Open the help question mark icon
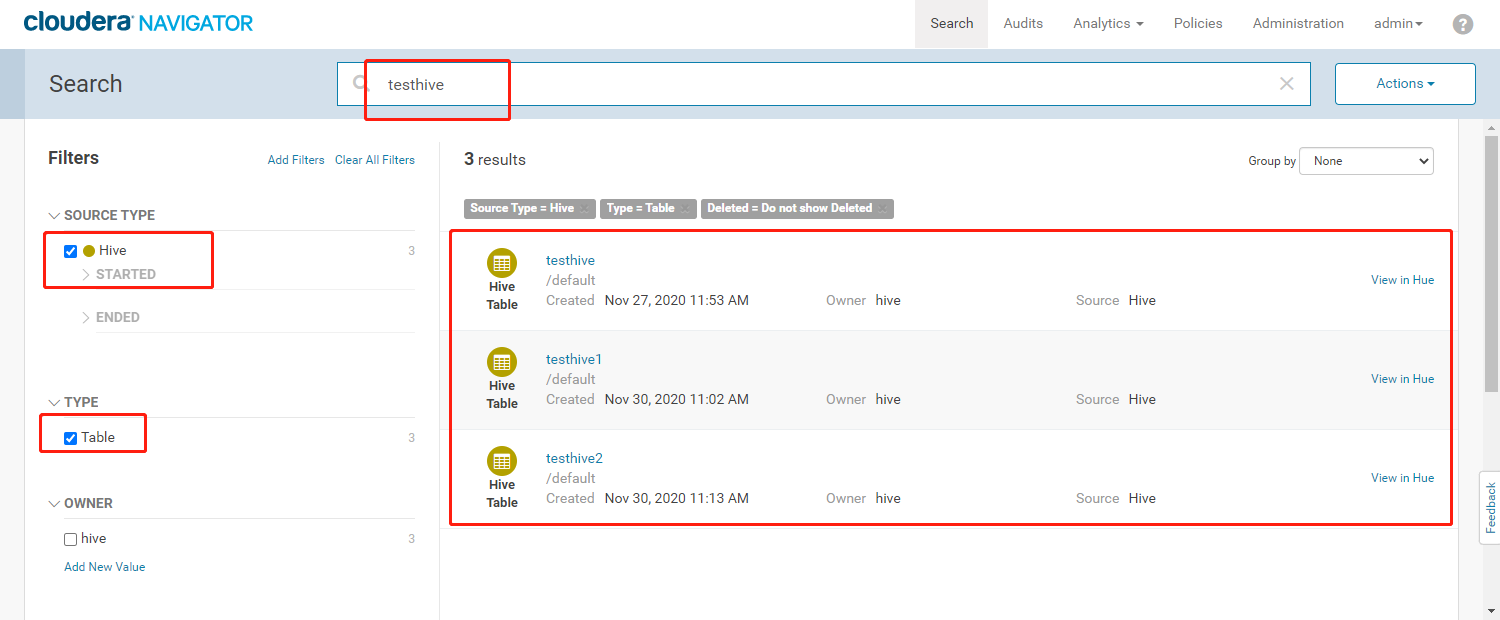The width and height of the screenshot is (1500, 620). click(1463, 24)
